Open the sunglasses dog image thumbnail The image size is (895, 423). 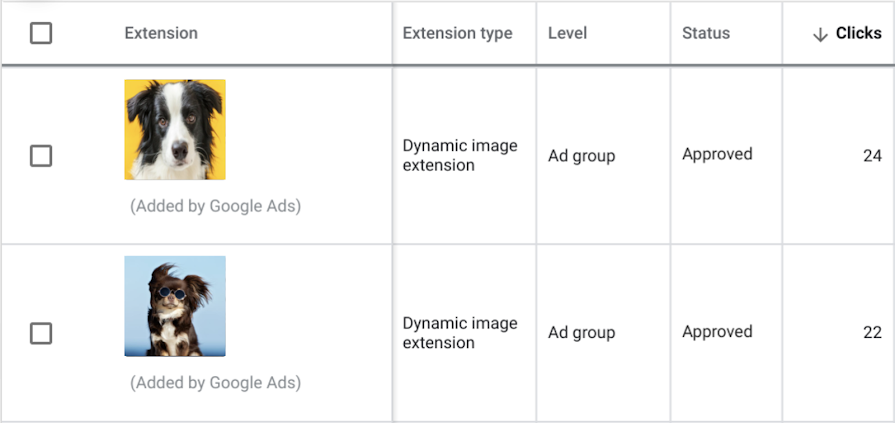click(175, 306)
